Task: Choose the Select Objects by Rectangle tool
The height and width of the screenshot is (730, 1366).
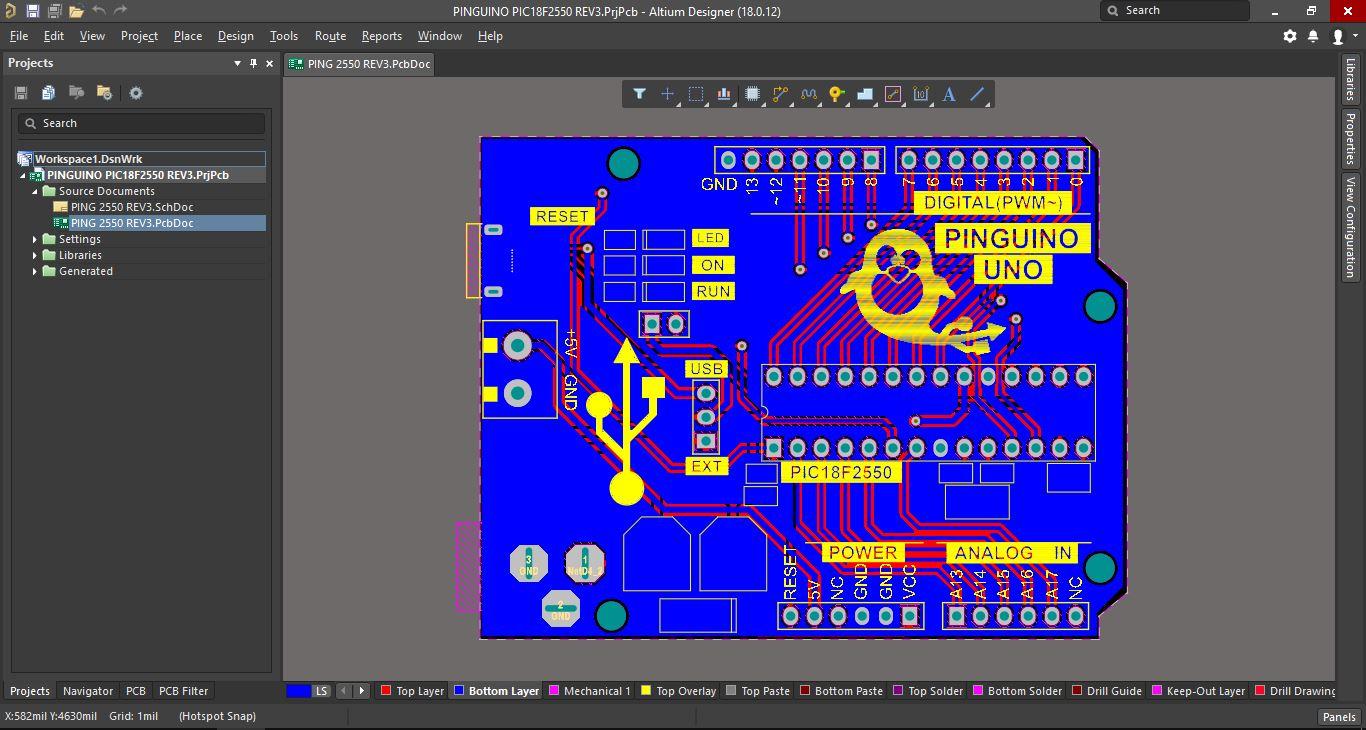Action: click(x=696, y=94)
